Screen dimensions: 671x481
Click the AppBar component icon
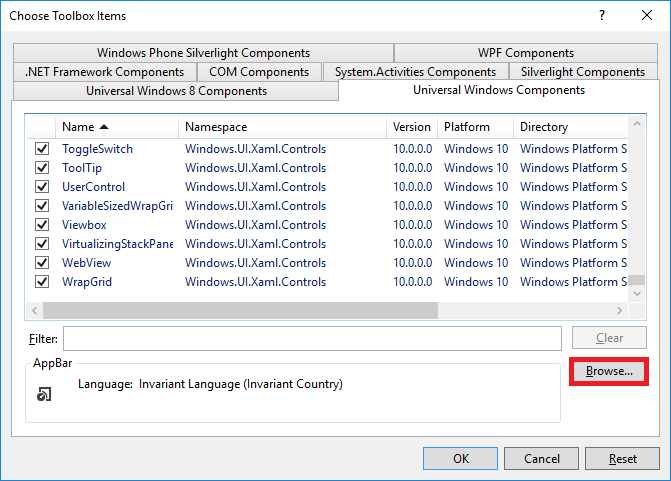pos(43,395)
